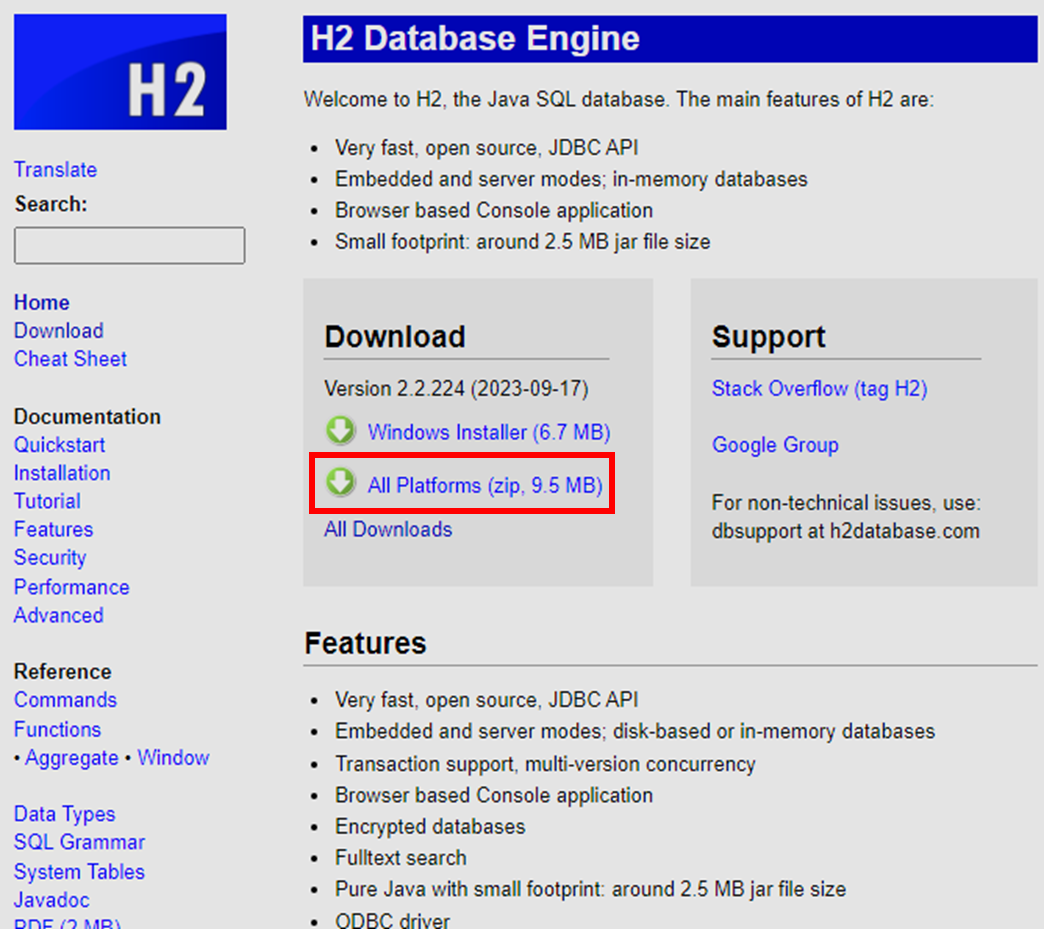
Task: Click the Support section heading
Action: coord(768,337)
